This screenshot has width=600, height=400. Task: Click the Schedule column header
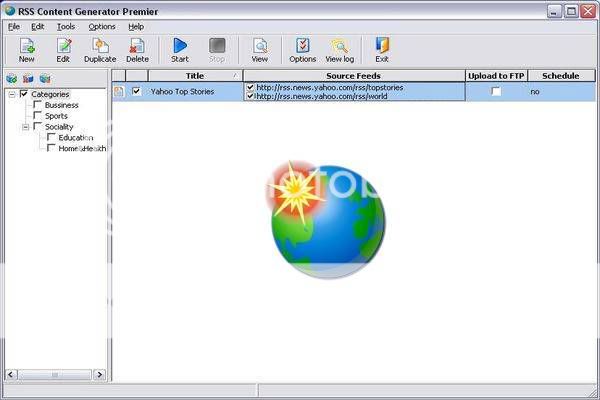(561, 76)
